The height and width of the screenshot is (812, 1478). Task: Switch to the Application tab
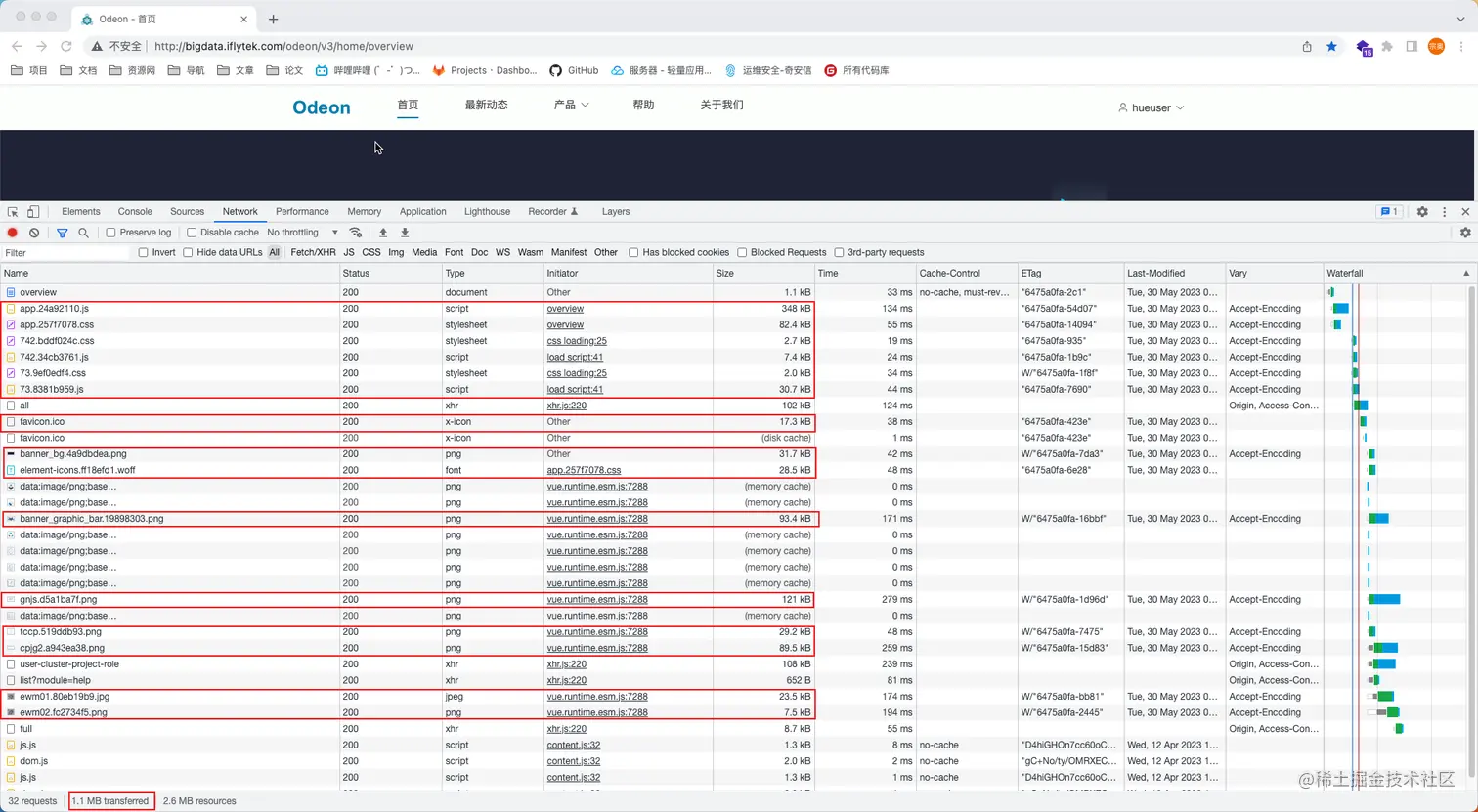click(422, 211)
